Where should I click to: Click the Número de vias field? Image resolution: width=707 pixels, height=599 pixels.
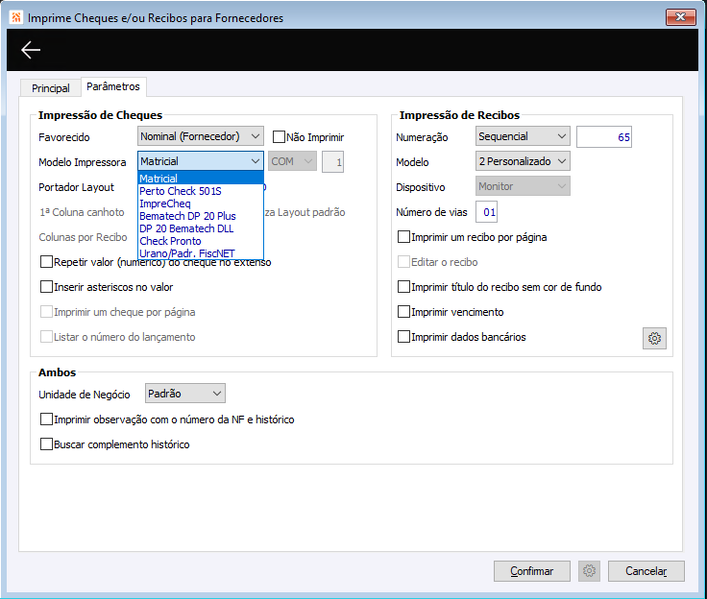coord(487,212)
